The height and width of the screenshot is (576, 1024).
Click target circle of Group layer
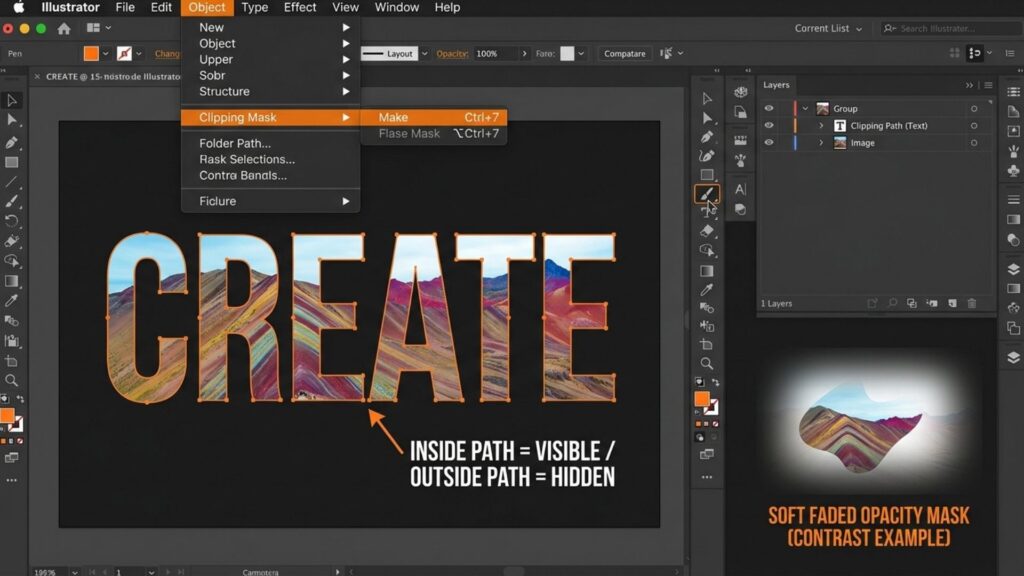tap(974, 108)
